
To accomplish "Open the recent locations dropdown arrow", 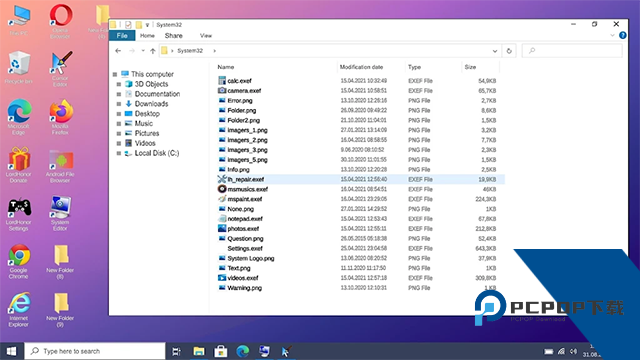I will (143, 51).
